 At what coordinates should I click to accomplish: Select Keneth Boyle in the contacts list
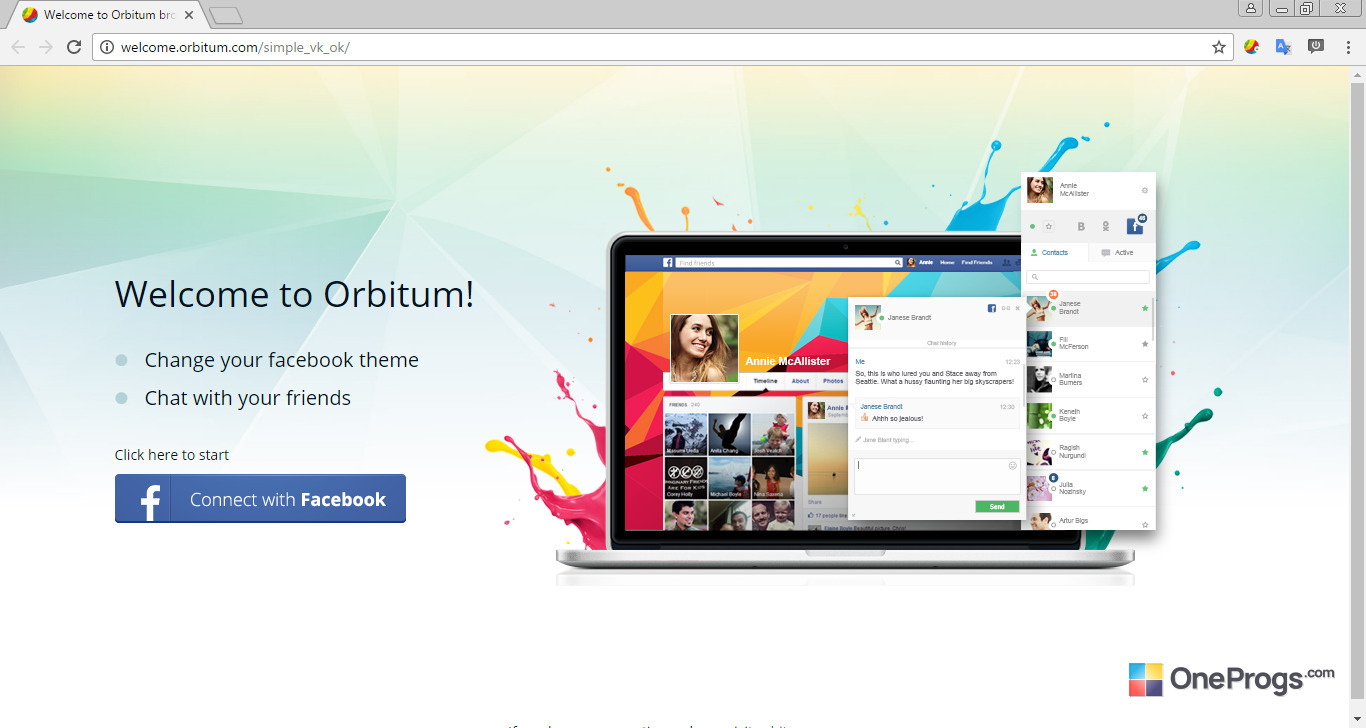tap(1088, 415)
